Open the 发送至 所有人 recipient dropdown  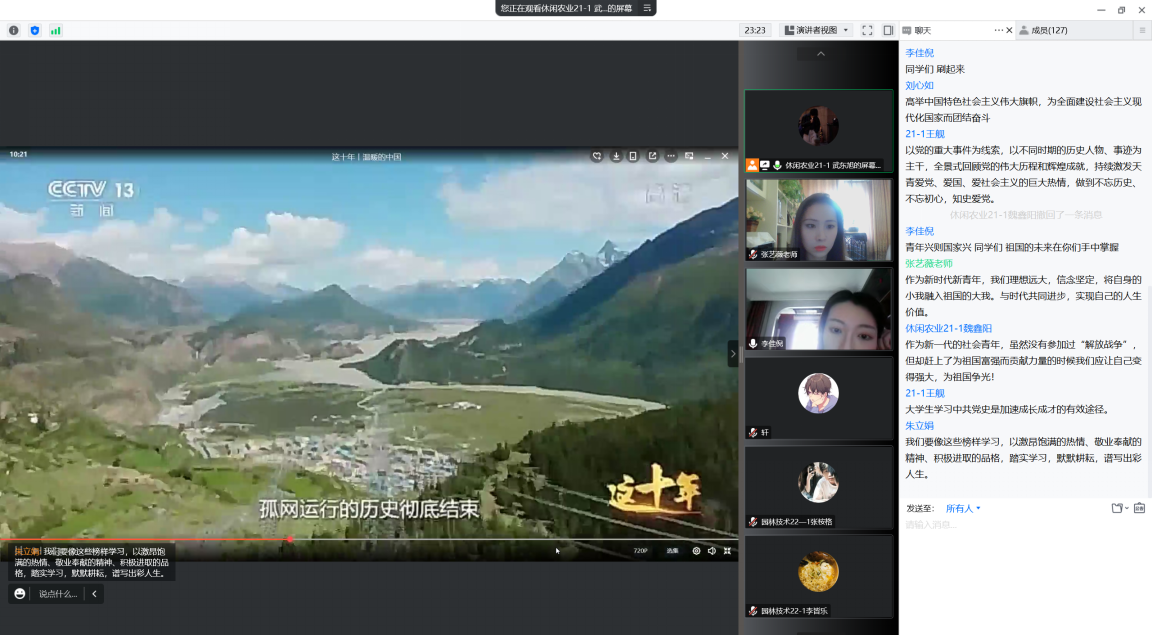point(962,508)
